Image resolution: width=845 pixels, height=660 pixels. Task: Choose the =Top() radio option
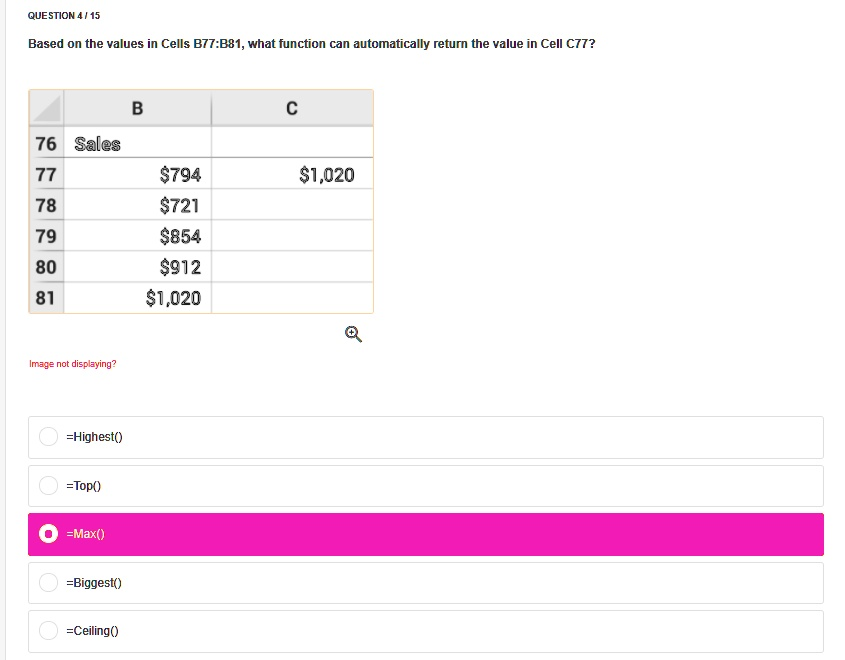point(49,486)
